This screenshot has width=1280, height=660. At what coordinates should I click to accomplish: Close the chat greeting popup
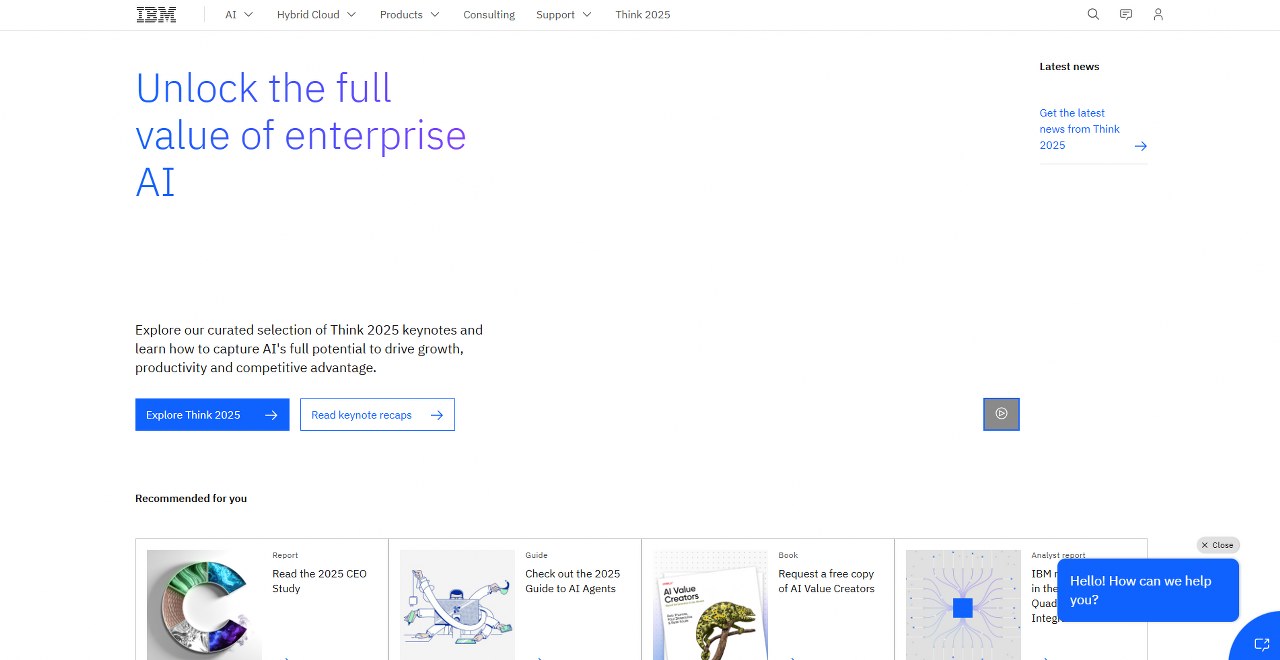1218,545
